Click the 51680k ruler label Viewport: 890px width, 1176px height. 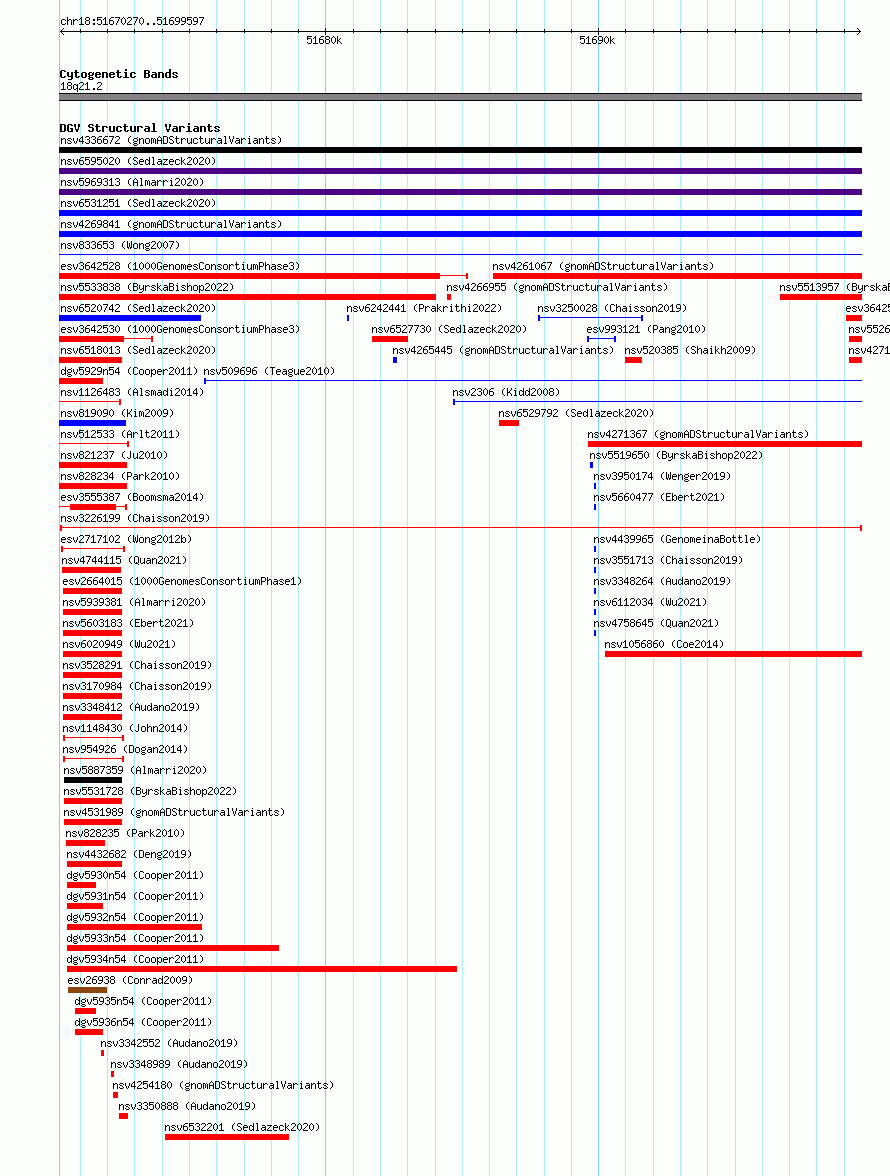point(324,40)
